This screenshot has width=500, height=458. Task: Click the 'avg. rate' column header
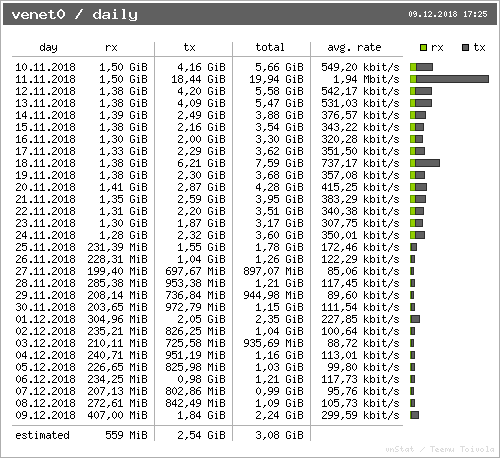tap(354, 47)
